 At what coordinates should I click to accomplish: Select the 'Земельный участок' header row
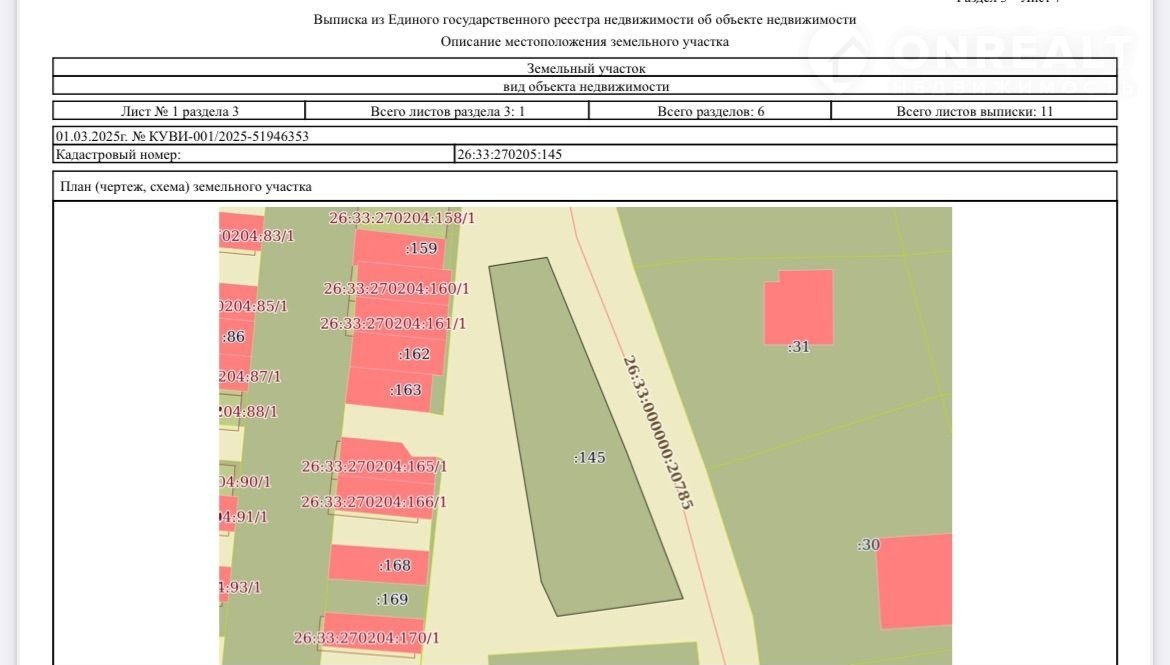click(x=585, y=68)
